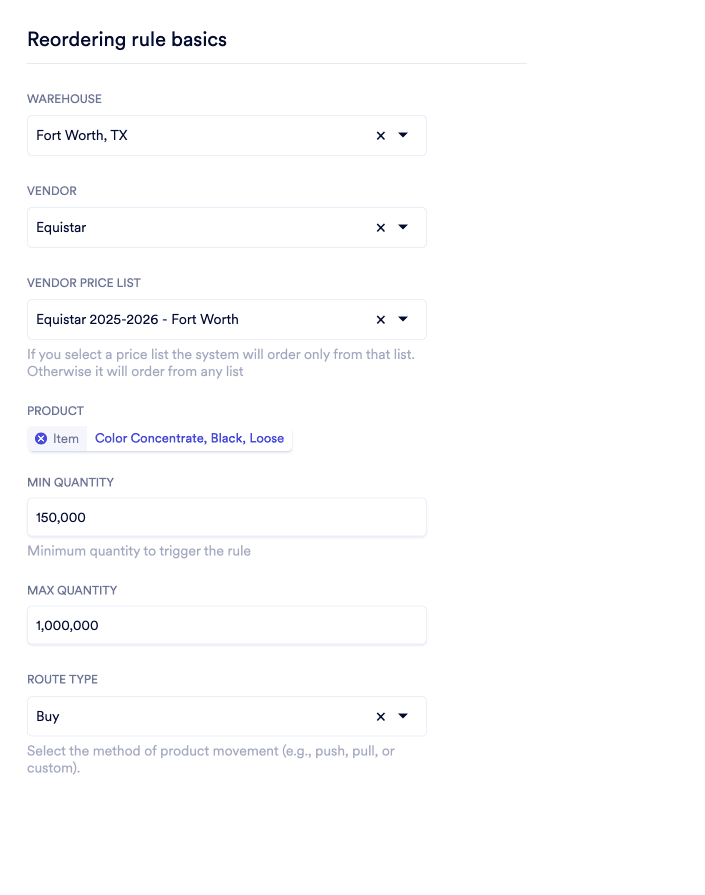This screenshot has width=705, height=895.
Task: Click the Equistar 2025-2026 - Fort Worth value
Action: (137, 319)
